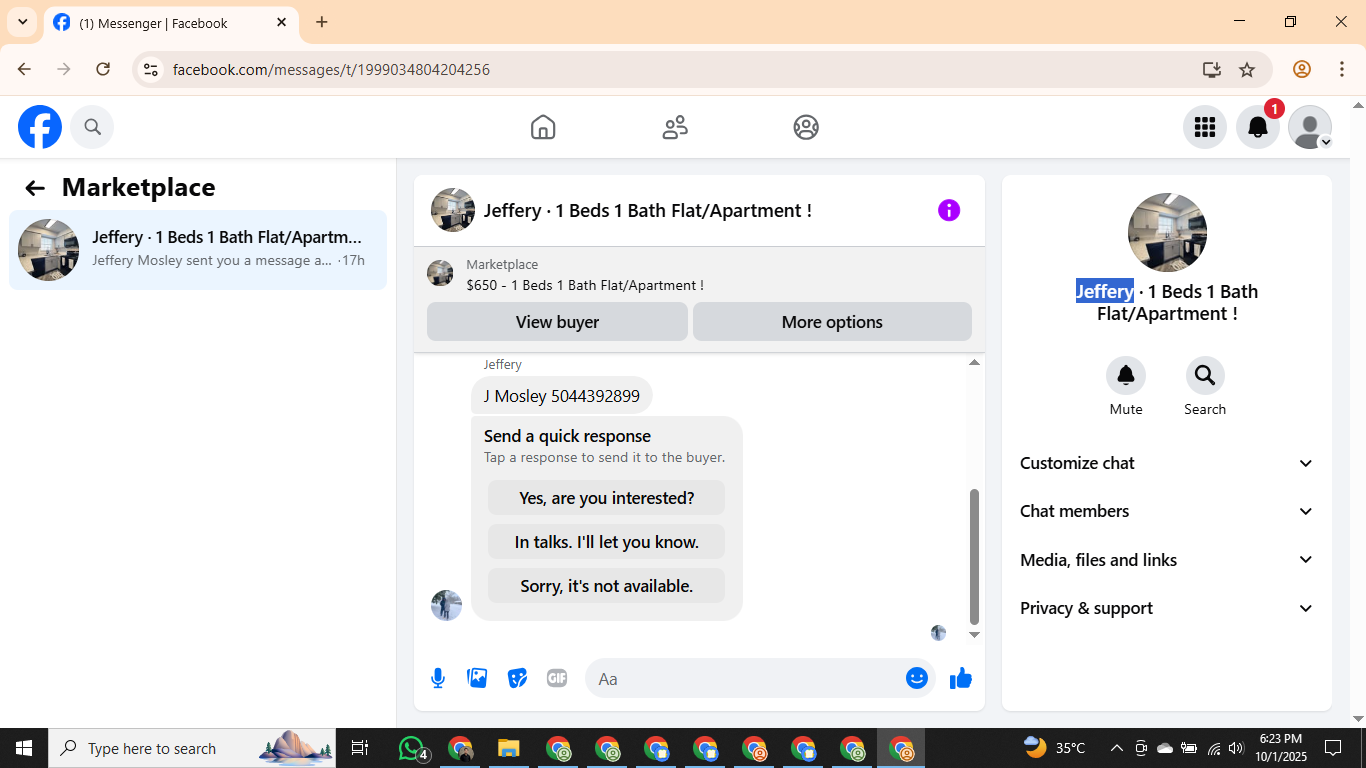The width and height of the screenshot is (1366, 768).
Task: Go back in browser history
Action: click(24, 69)
